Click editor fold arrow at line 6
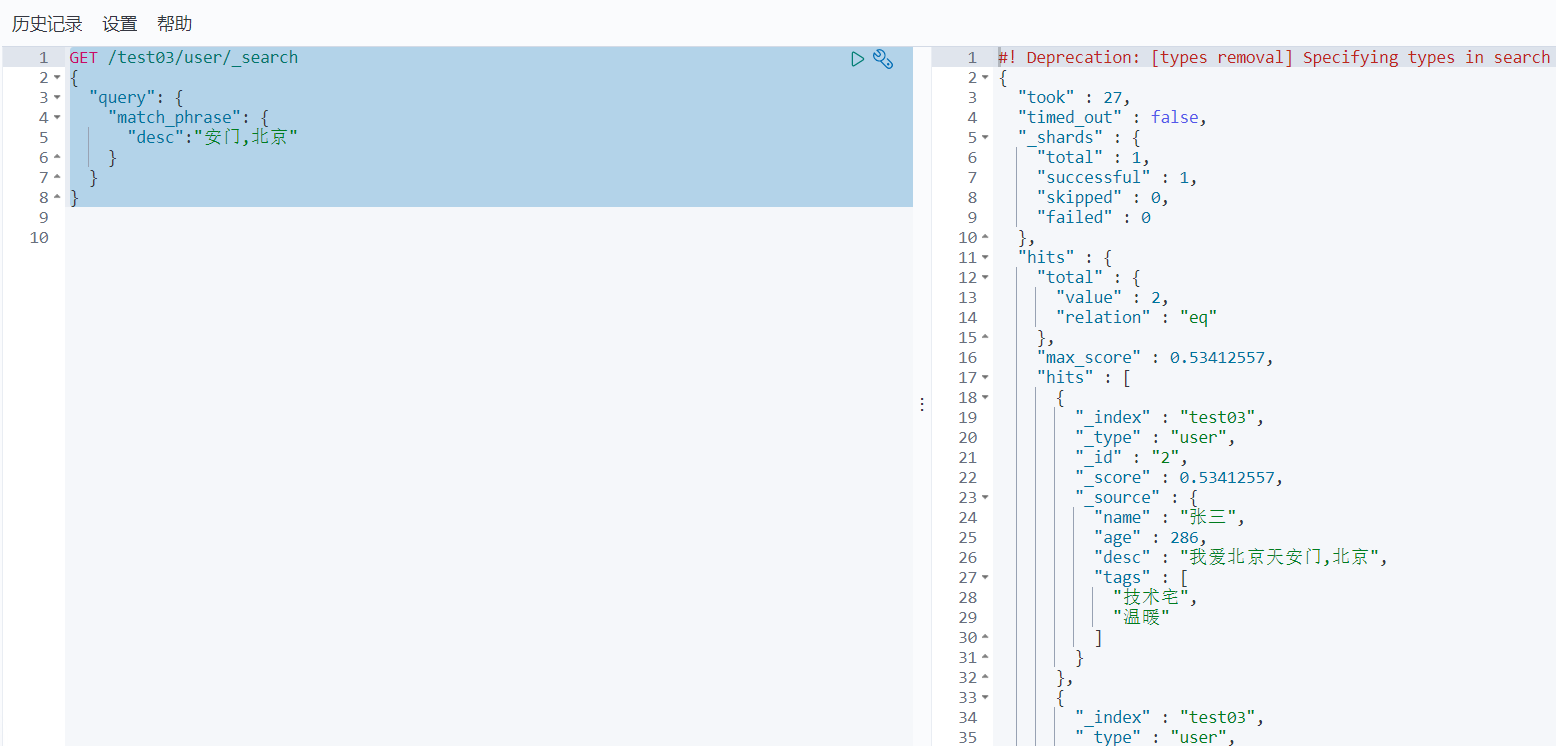 click(x=58, y=158)
